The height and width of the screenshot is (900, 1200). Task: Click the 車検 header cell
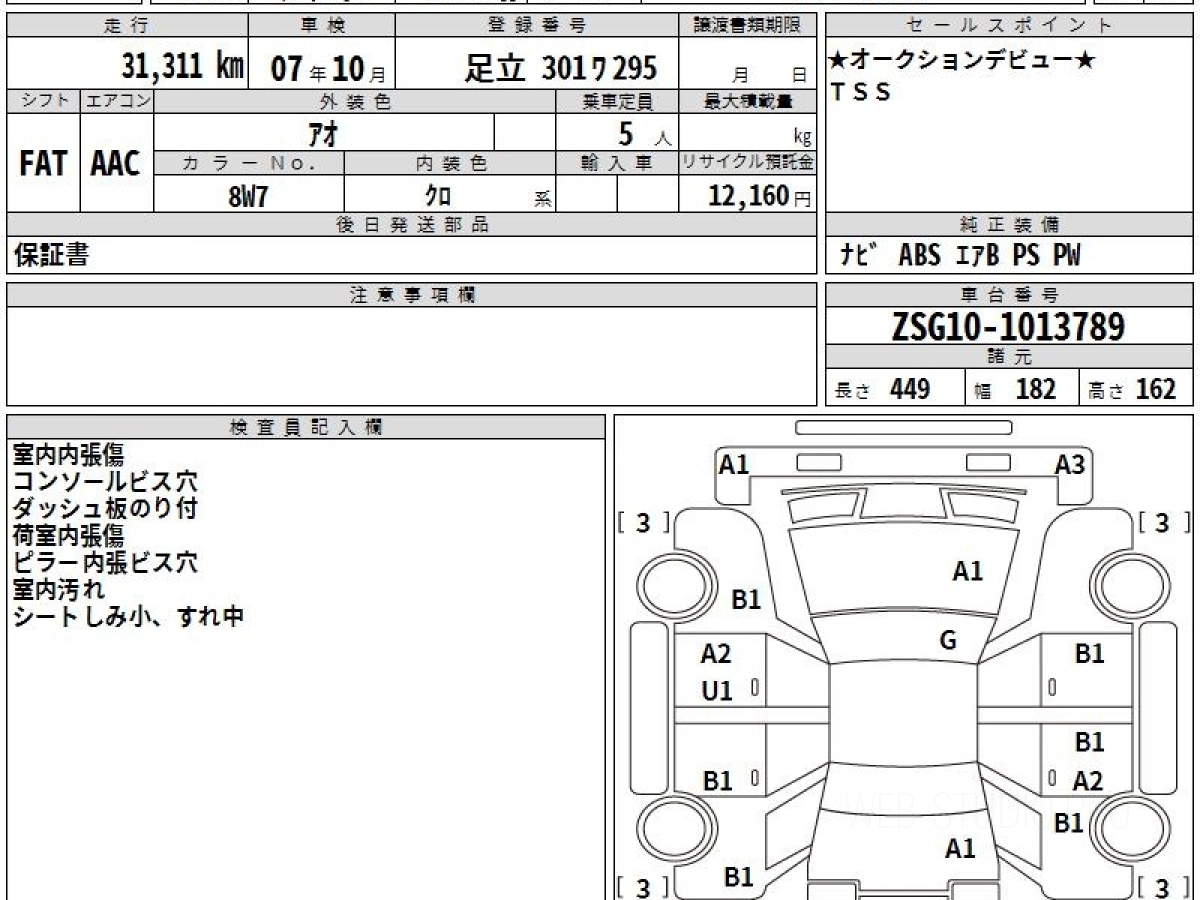[x=321, y=26]
